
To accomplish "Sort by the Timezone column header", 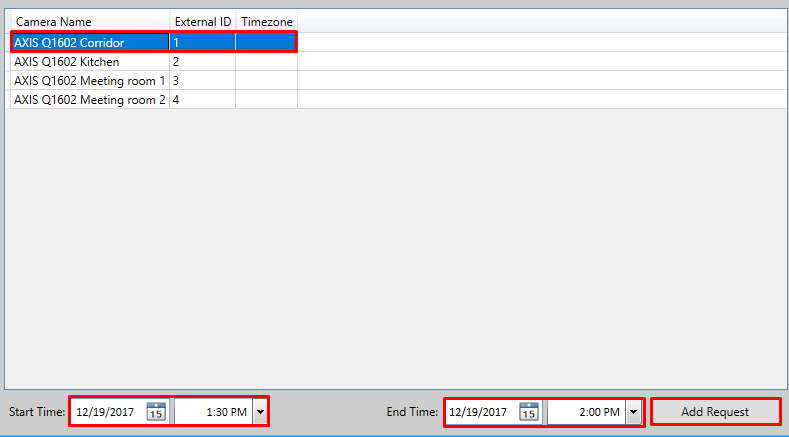I will 267,22.
